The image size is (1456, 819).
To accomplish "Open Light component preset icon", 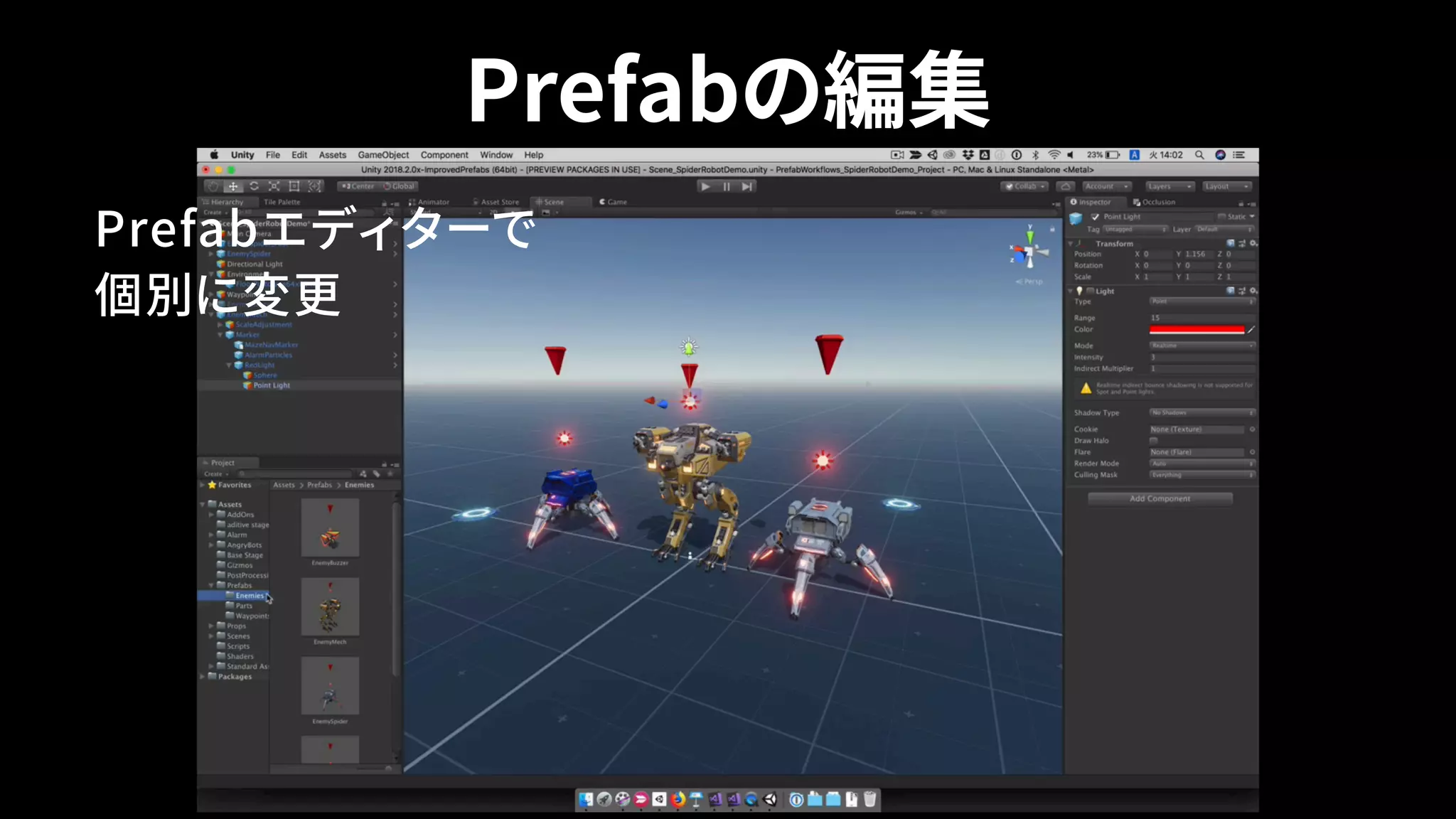I will [1242, 291].
